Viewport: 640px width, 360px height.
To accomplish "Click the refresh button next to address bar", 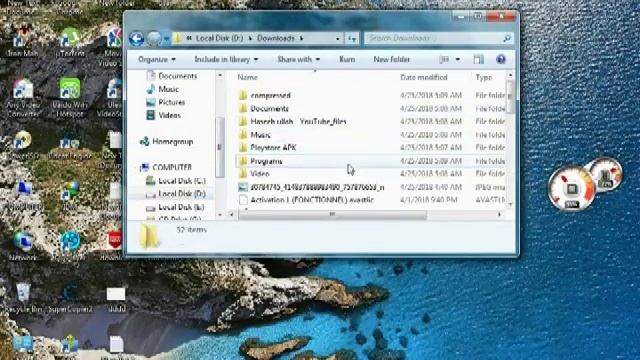I will [x=352, y=38].
